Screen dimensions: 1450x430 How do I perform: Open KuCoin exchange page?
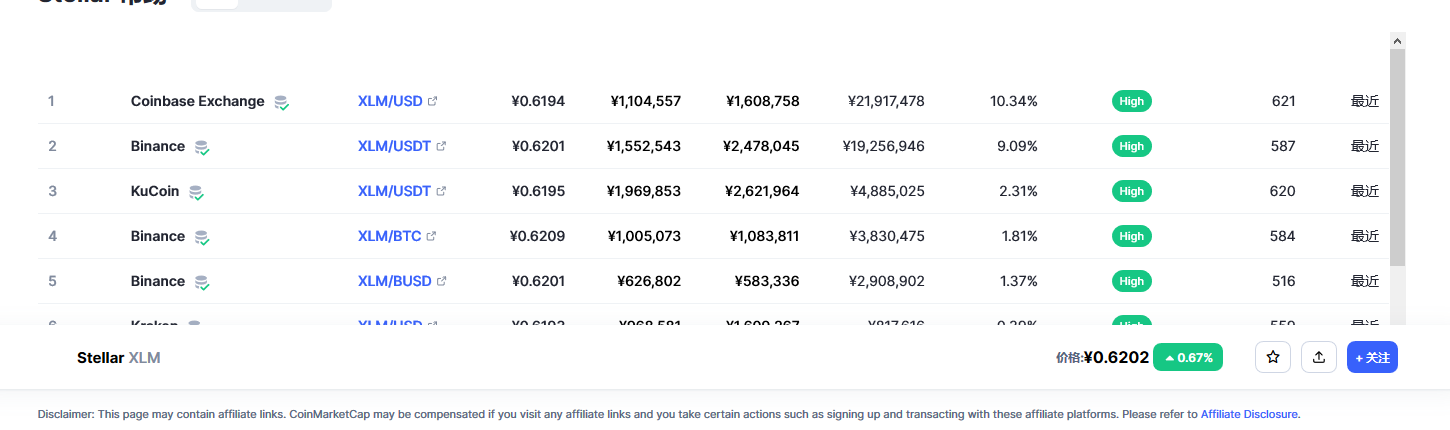point(155,191)
